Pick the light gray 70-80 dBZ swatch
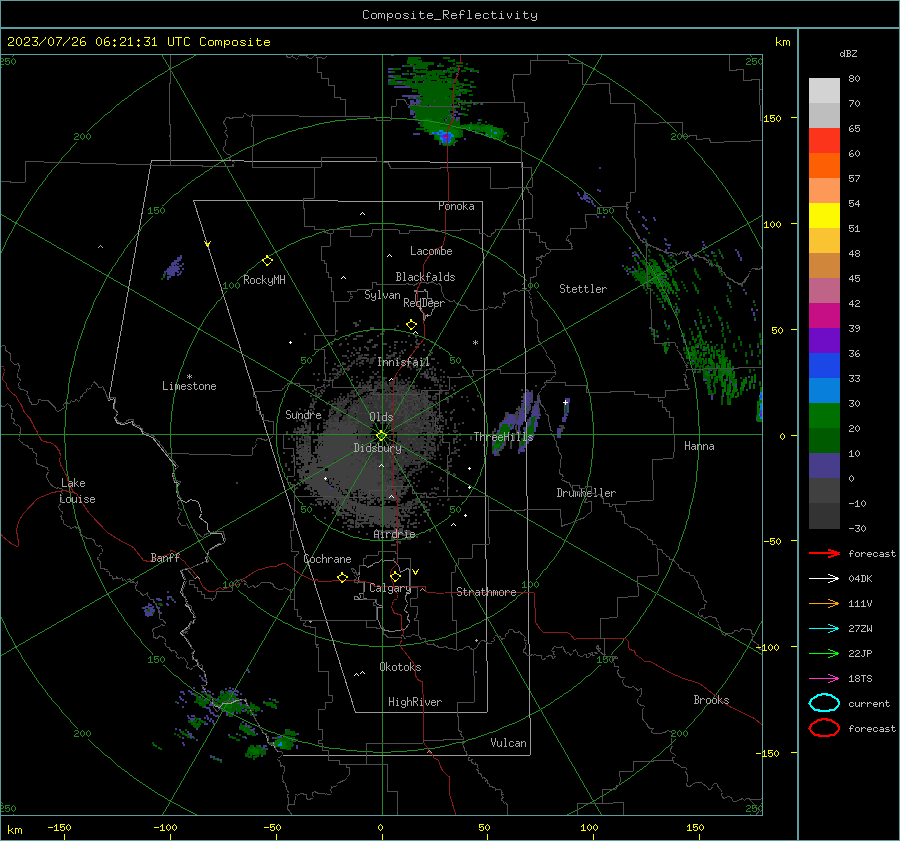The height and width of the screenshot is (841, 900). (x=824, y=91)
